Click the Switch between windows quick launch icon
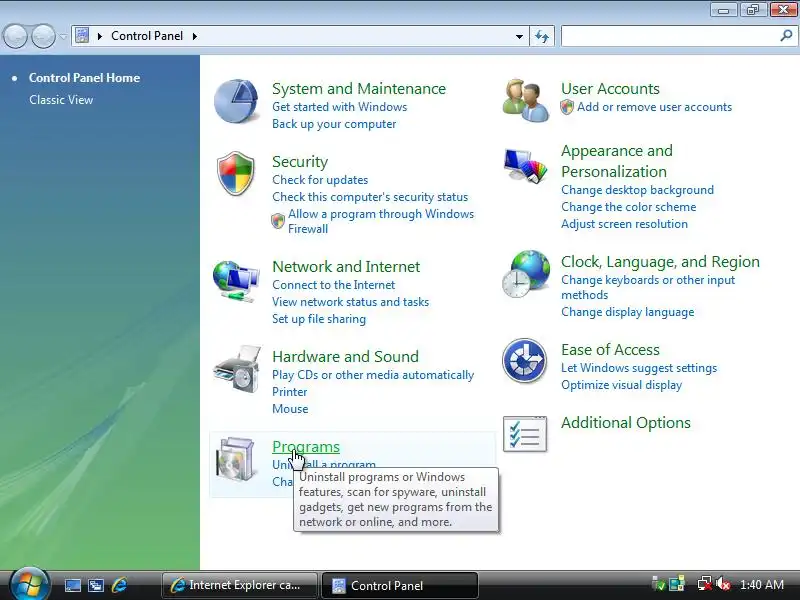The height and width of the screenshot is (600, 800). coord(95,585)
